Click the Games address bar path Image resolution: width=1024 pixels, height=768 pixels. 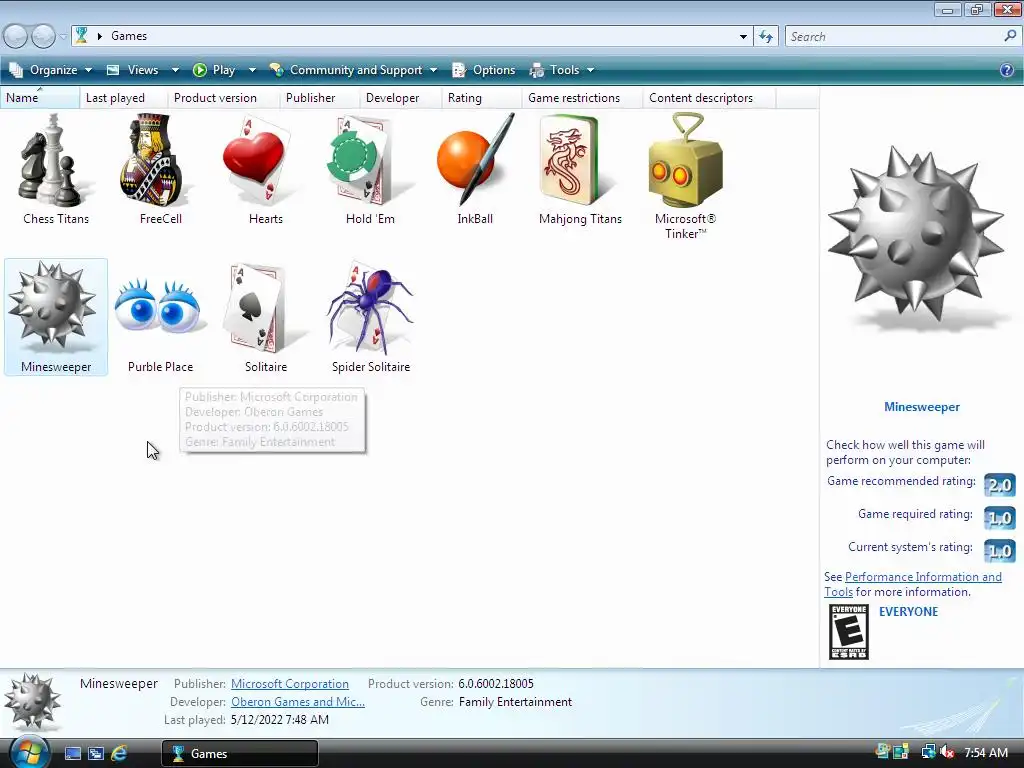(x=129, y=36)
